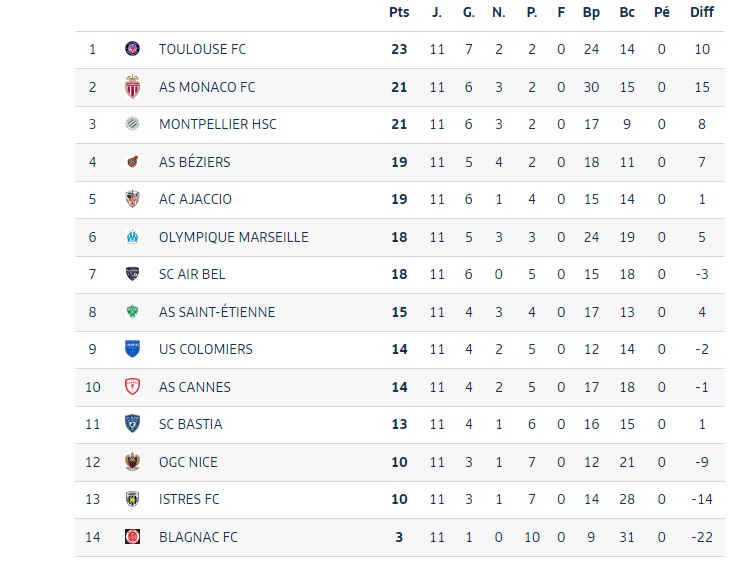Select the US Colomiers team name
Screen dimensions: 741x576
[205, 349]
